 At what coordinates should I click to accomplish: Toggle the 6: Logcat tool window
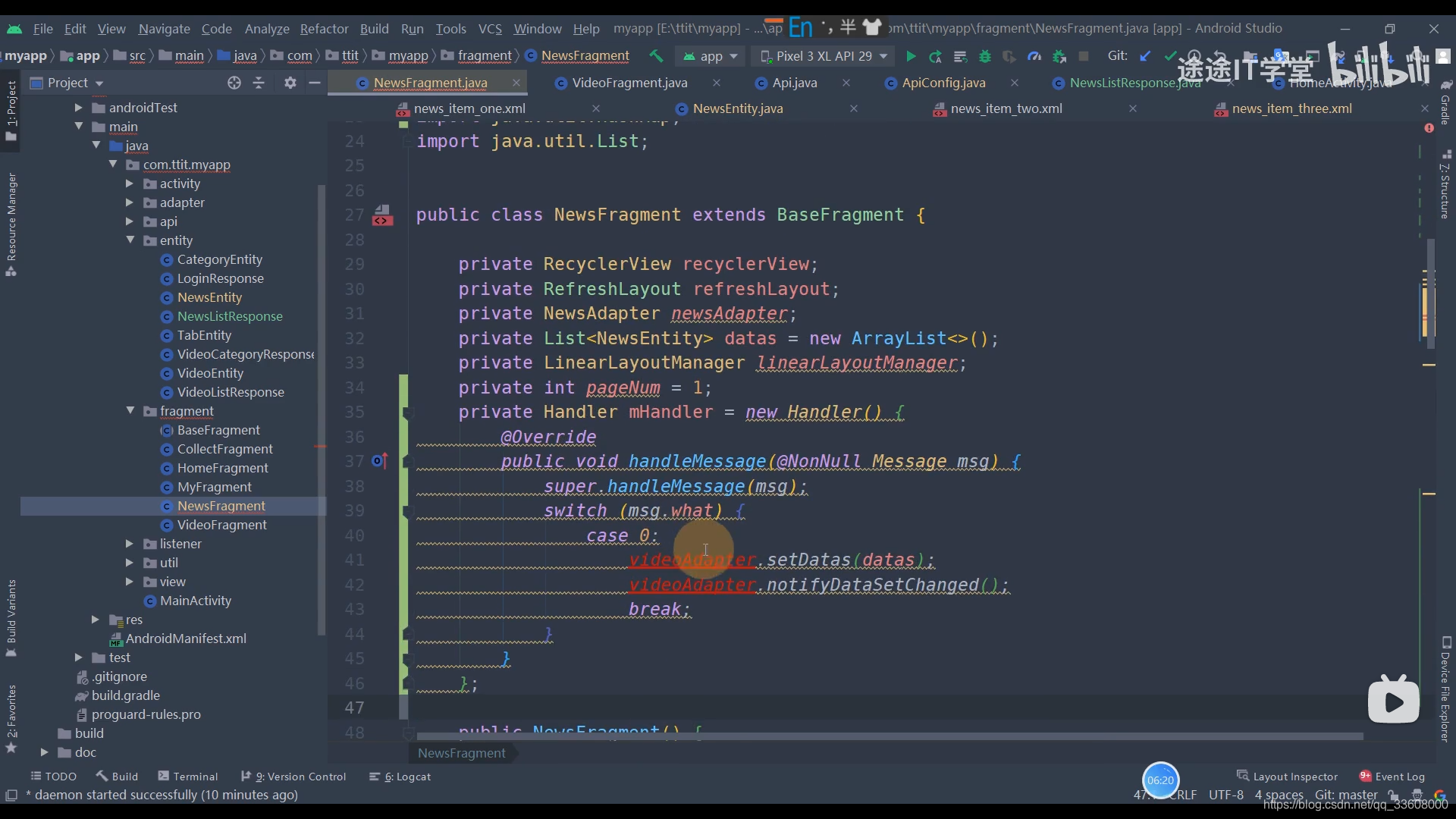click(400, 777)
